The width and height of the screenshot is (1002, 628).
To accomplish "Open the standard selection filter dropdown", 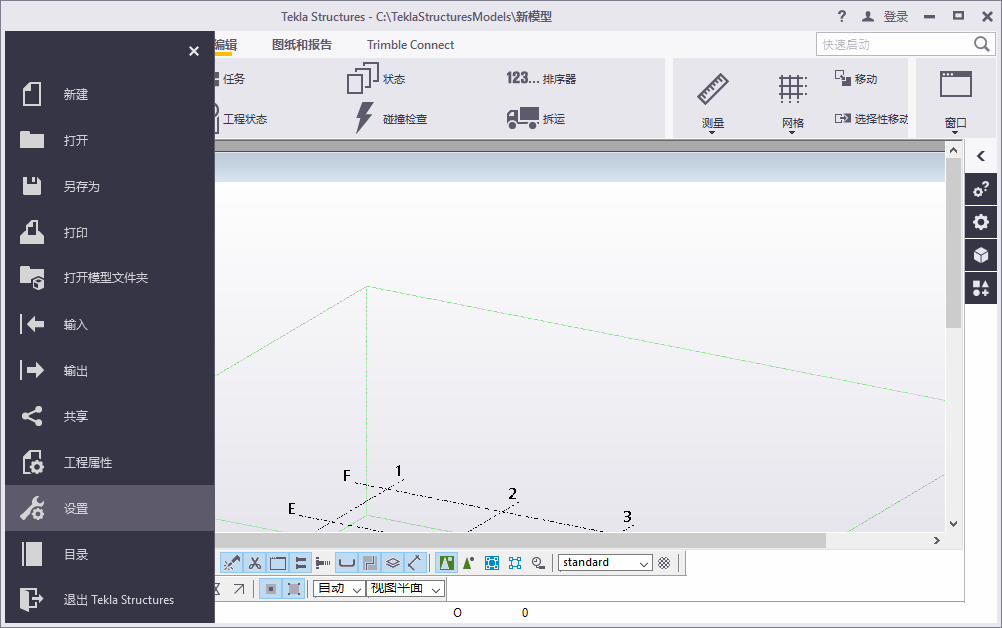I will (x=605, y=563).
